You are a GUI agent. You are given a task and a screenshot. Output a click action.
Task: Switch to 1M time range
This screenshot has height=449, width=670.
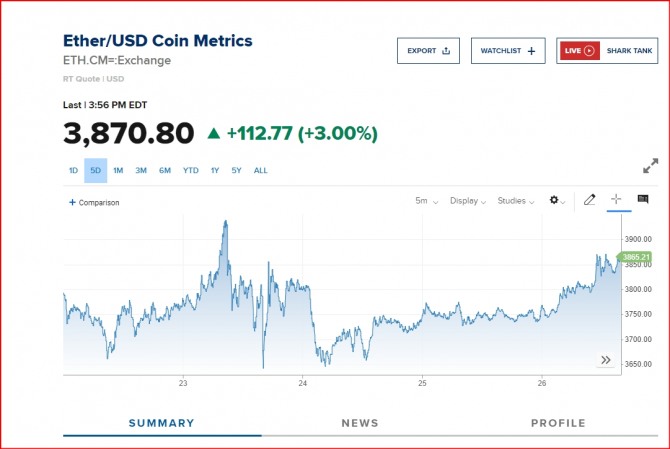pyautogui.click(x=118, y=171)
